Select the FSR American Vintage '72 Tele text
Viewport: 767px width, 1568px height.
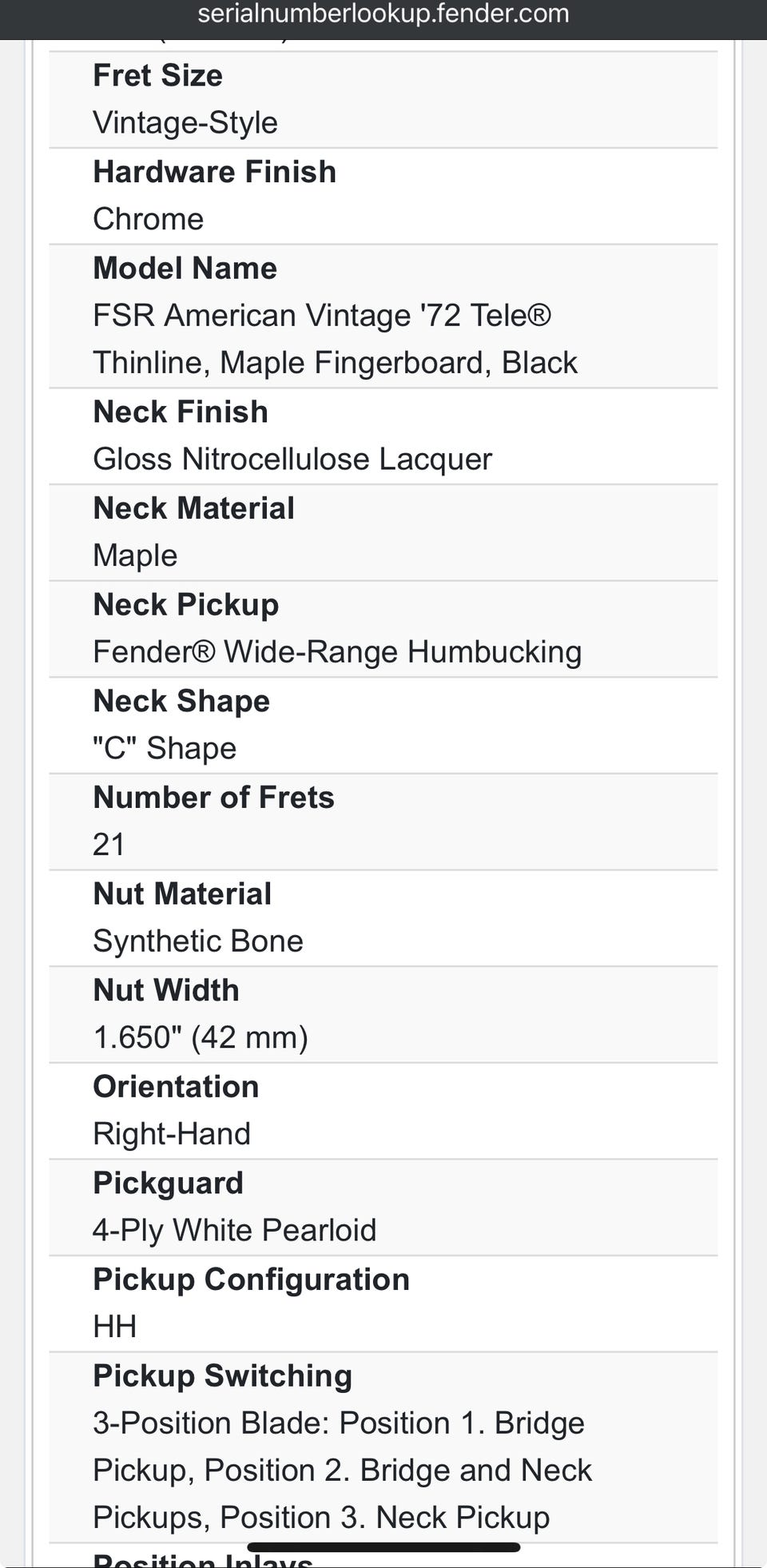(x=322, y=316)
